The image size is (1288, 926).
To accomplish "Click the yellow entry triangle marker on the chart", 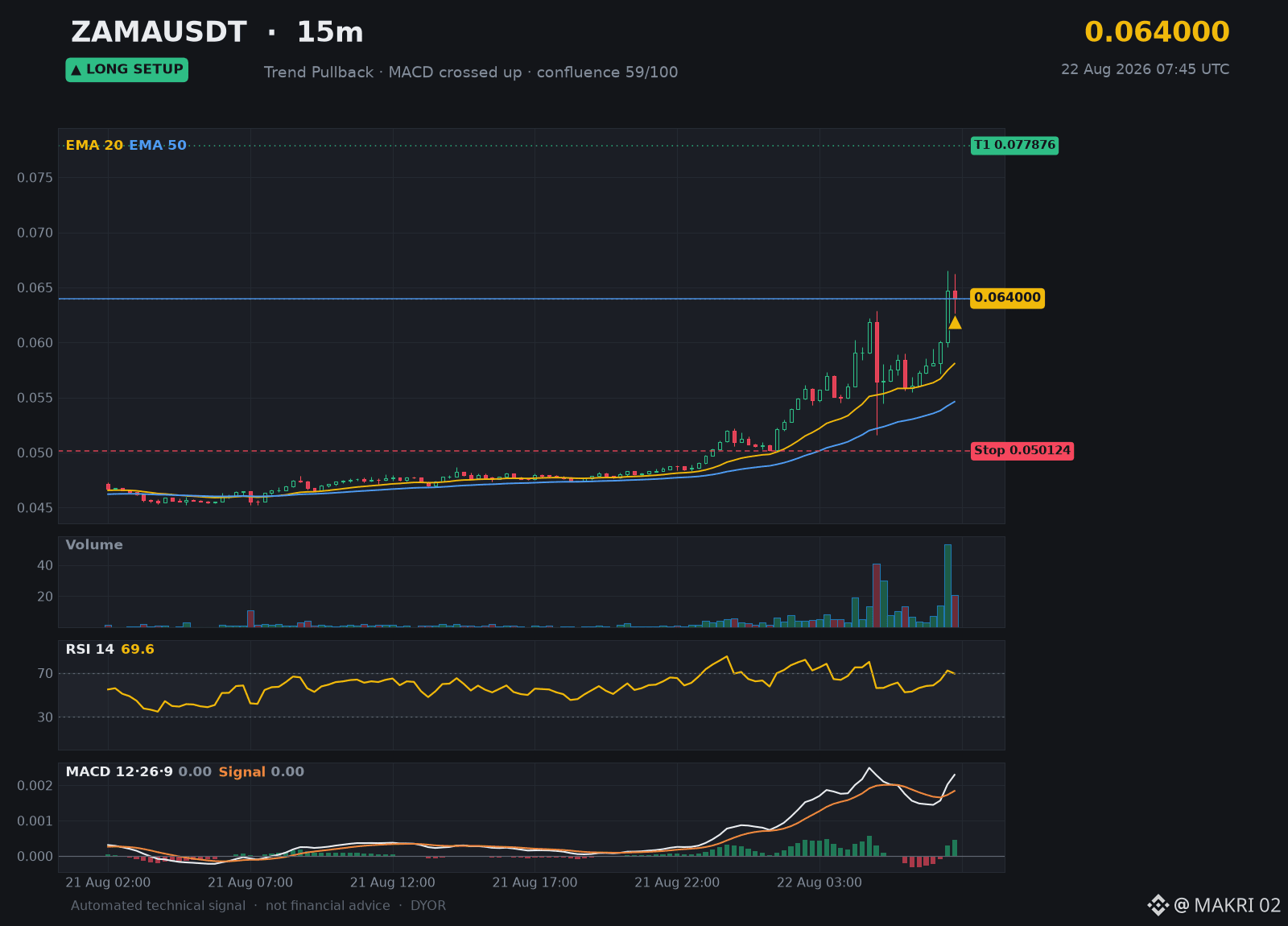I will pos(955,323).
